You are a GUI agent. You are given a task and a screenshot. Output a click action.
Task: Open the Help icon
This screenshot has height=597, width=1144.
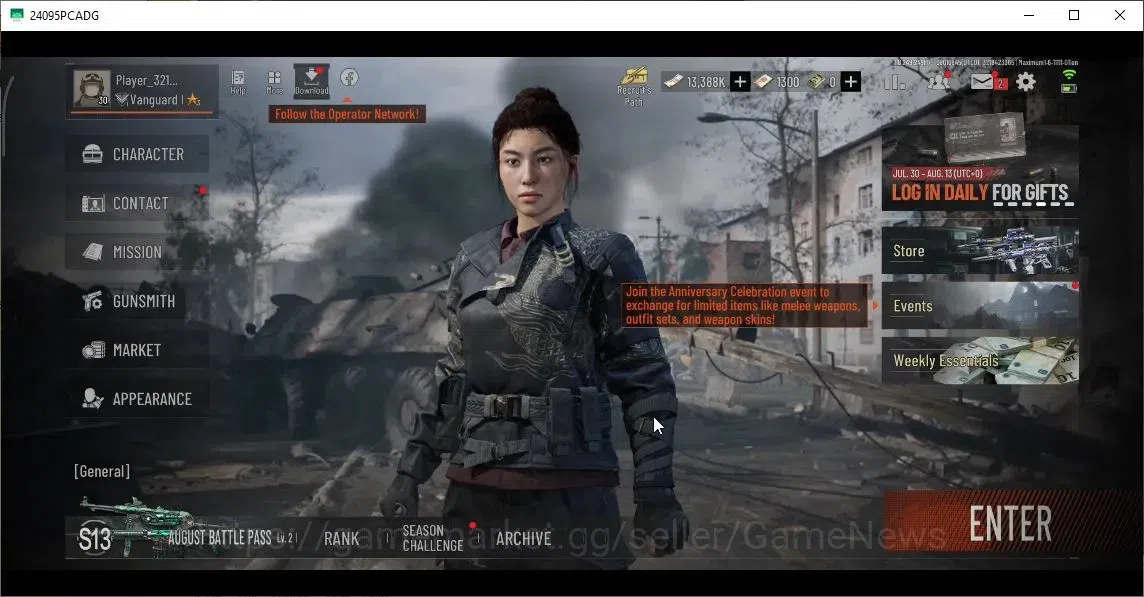238,82
